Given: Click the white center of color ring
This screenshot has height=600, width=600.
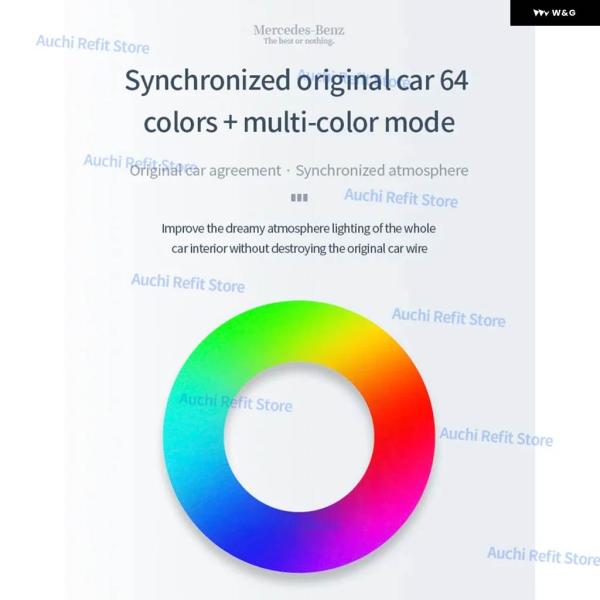Looking at the screenshot, I should 299,437.
